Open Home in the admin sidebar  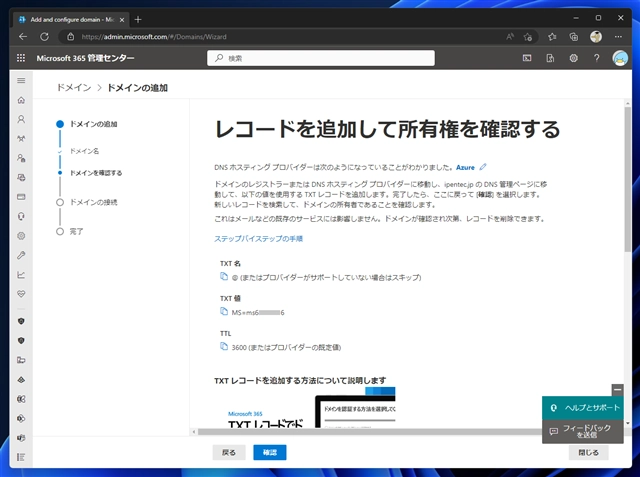pyautogui.click(x=21, y=100)
